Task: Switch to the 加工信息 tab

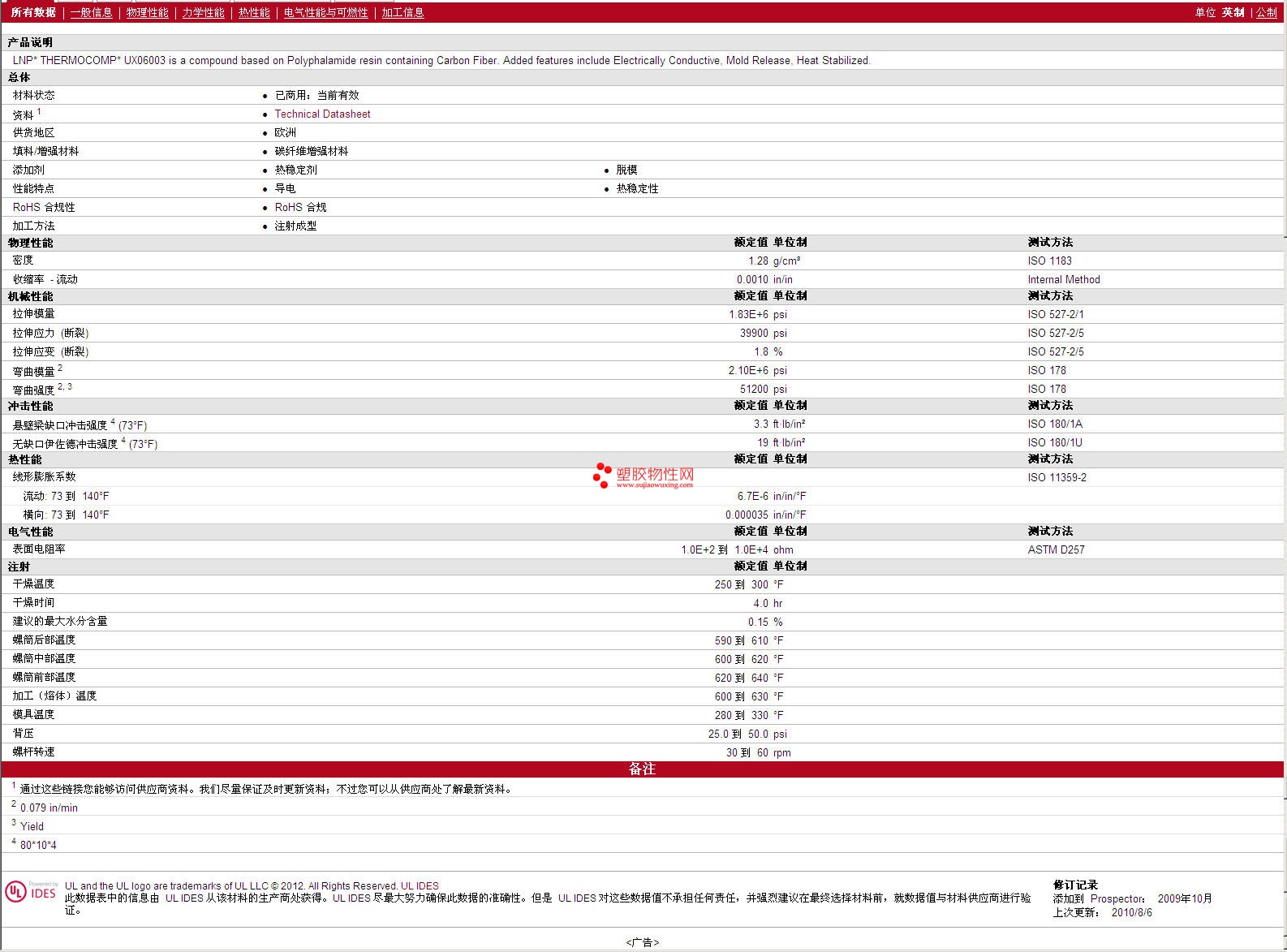Action: [x=403, y=13]
